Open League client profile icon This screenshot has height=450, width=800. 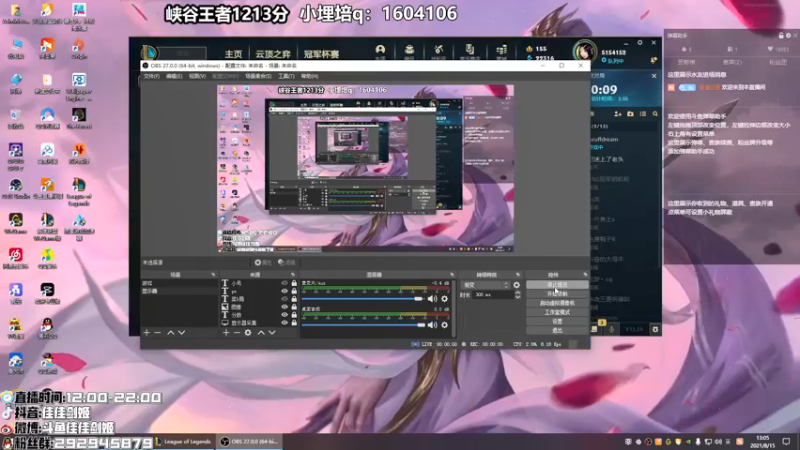point(380,51)
